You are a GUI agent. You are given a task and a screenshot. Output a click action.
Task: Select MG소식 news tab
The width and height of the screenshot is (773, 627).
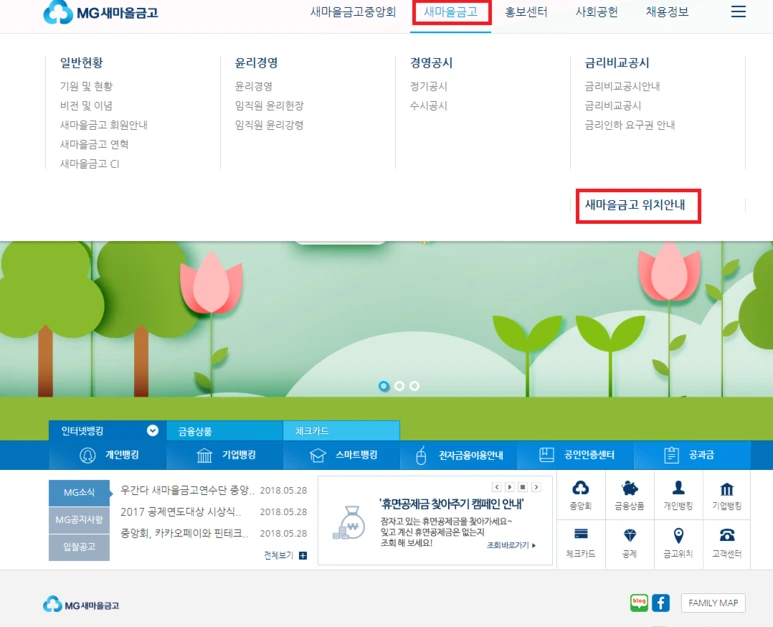coord(79,492)
